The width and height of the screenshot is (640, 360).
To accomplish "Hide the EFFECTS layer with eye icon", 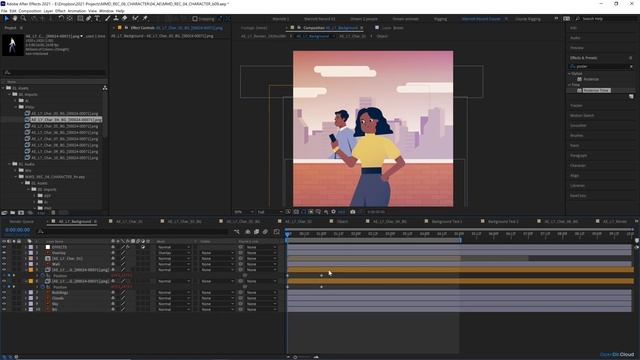I will (x=4, y=247).
